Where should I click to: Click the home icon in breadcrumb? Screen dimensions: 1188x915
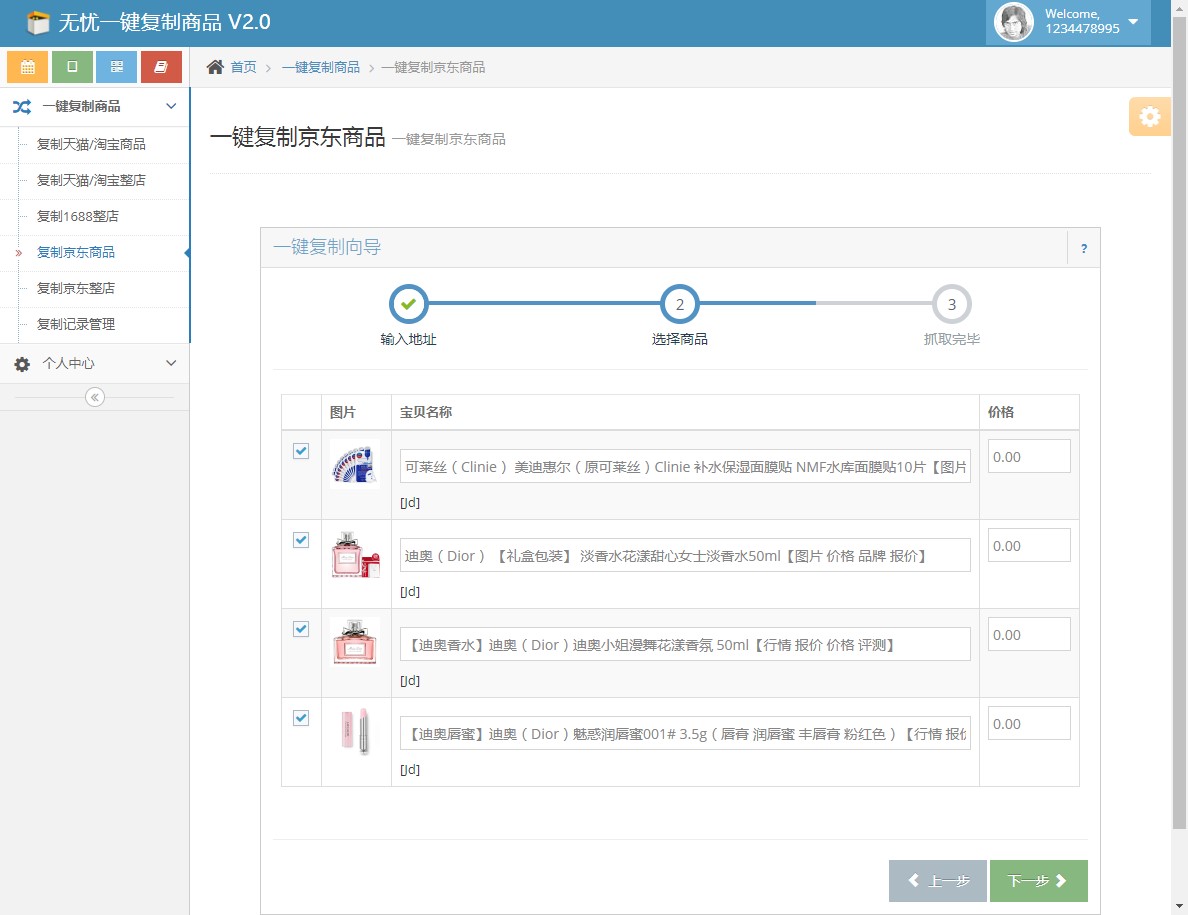pyautogui.click(x=215, y=67)
